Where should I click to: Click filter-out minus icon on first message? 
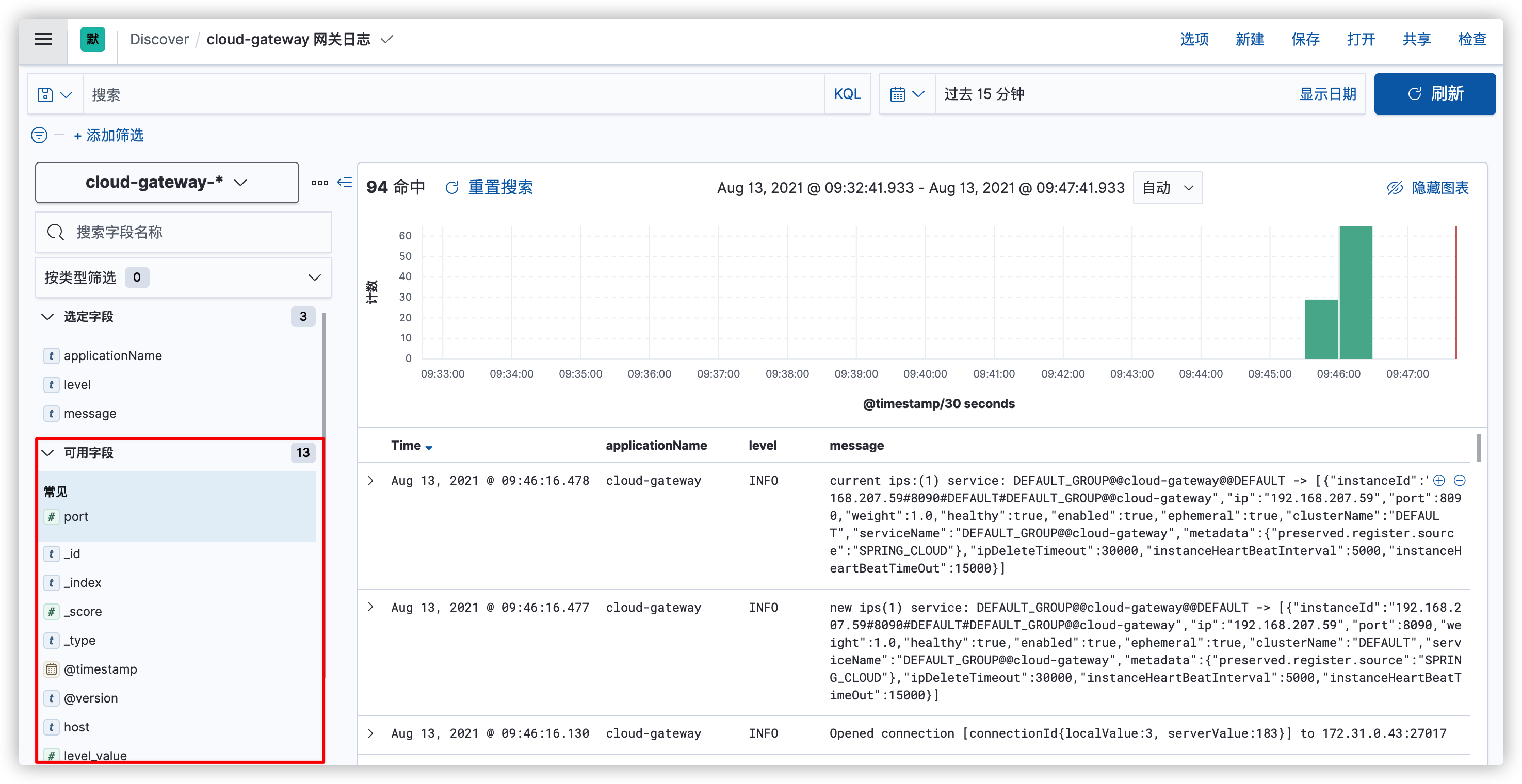tap(1460, 480)
